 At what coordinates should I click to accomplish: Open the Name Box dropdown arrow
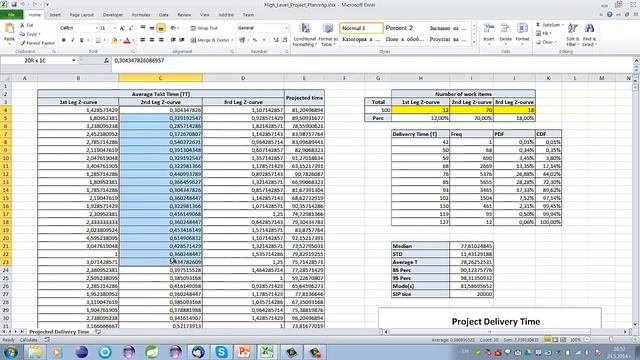click(74, 60)
